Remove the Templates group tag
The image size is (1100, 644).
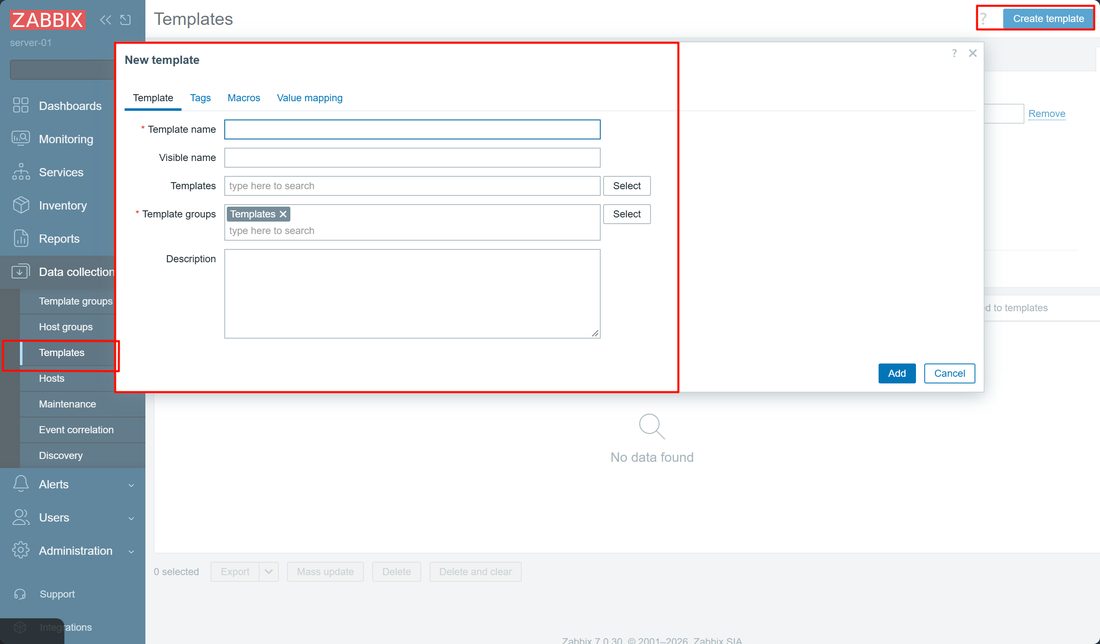click(x=283, y=214)
